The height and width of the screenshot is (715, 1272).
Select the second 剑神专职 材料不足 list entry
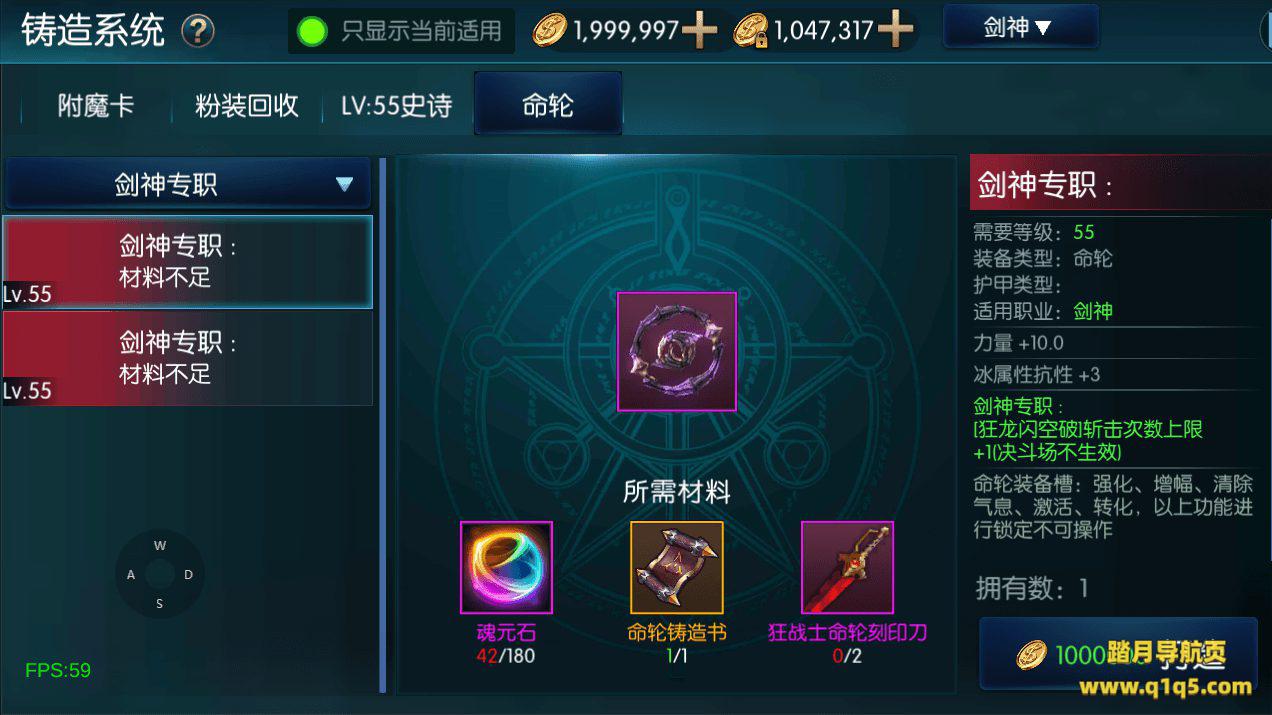pyautogui.click(x=188, y=358)
